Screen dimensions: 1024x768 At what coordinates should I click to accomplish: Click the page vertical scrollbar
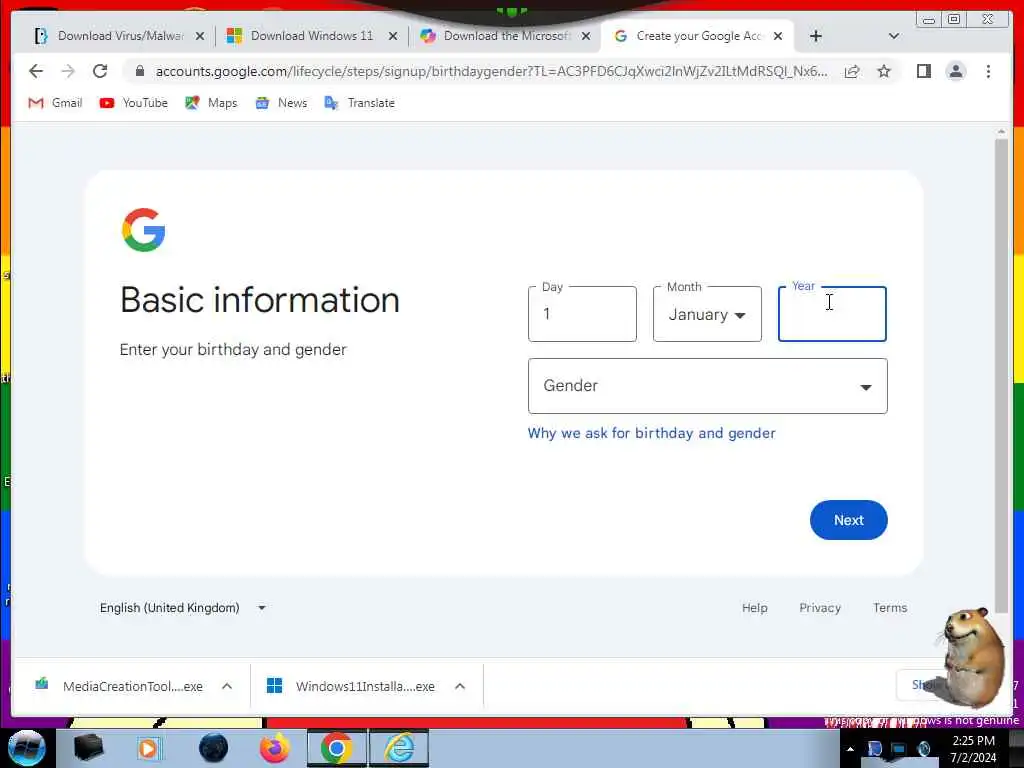point(1001,376)
